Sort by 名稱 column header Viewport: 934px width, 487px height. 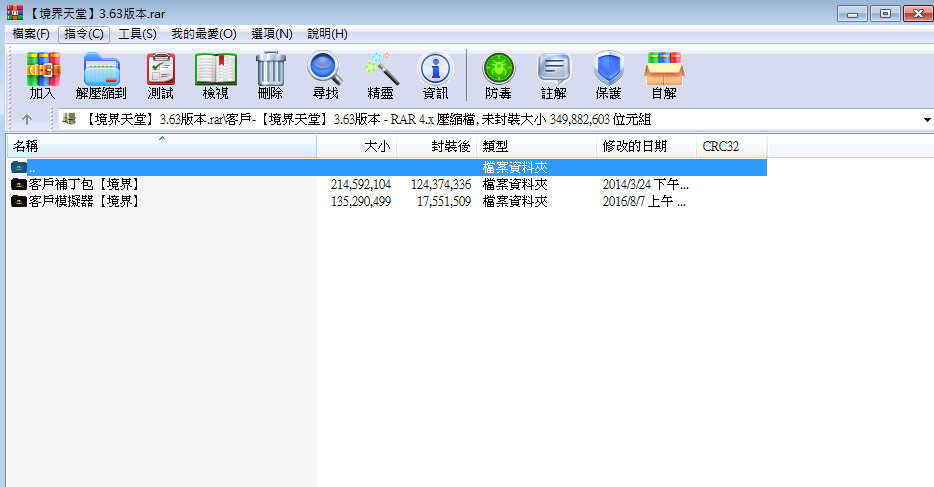click(x=161, y=146)
